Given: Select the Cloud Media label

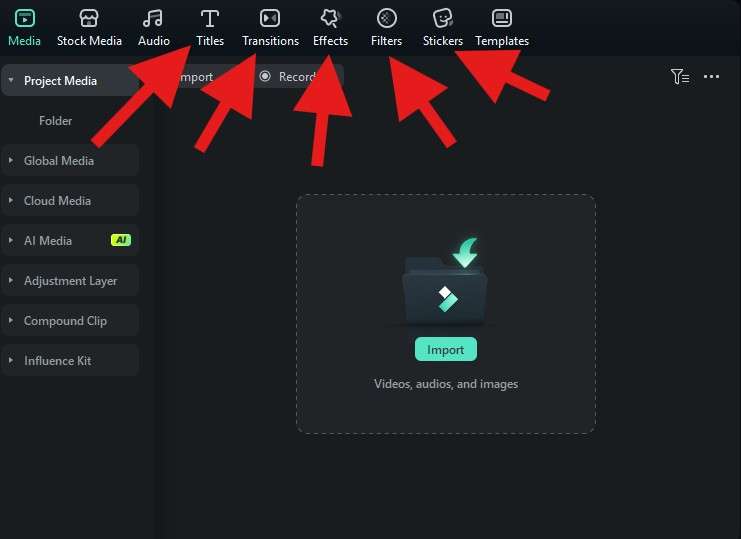Looking at the screenshot, I should [x=57, y=201].
